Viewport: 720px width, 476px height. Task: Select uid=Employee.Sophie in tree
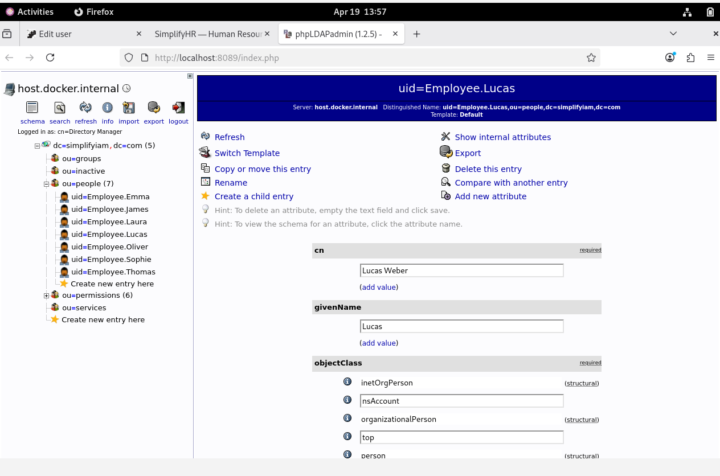[111, 259]
